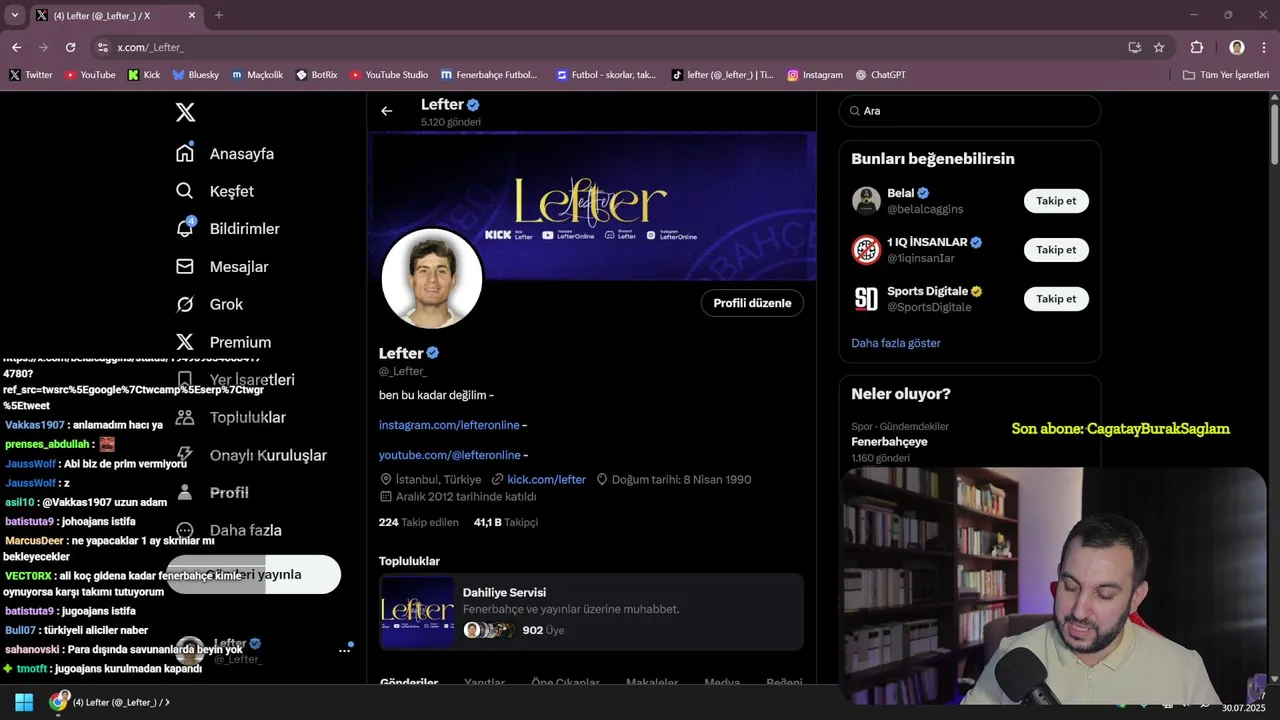Image resolution: width=1280 pixels, height=720 pixels.
Task: Open Anasayfa home icon
Action: coord(185,153)
